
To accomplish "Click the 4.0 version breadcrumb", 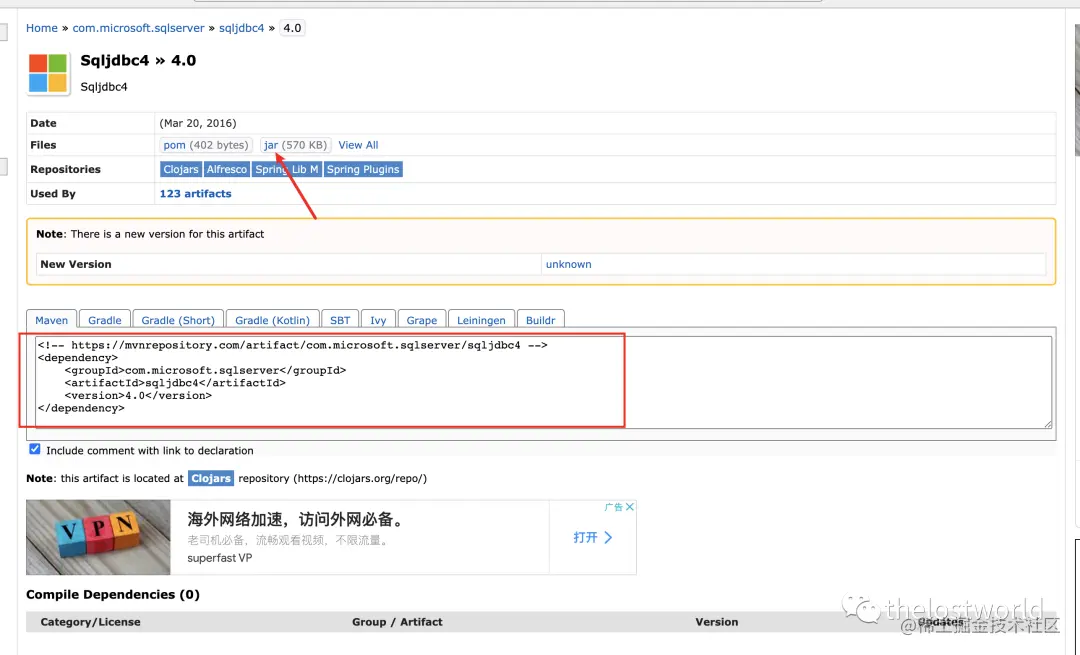I will coord(292,28).
